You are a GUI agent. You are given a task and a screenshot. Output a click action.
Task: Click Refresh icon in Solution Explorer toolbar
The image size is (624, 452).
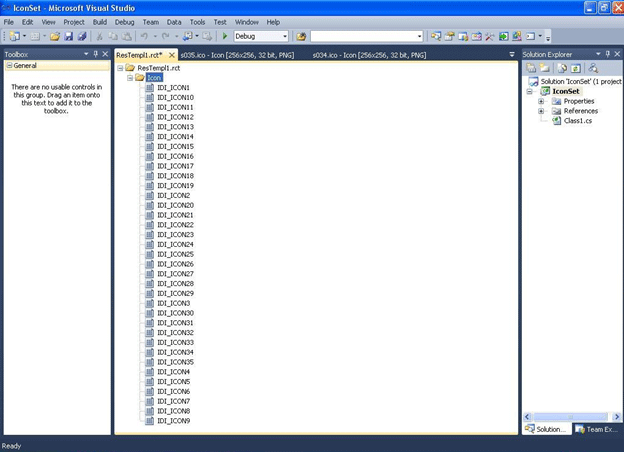575,68
